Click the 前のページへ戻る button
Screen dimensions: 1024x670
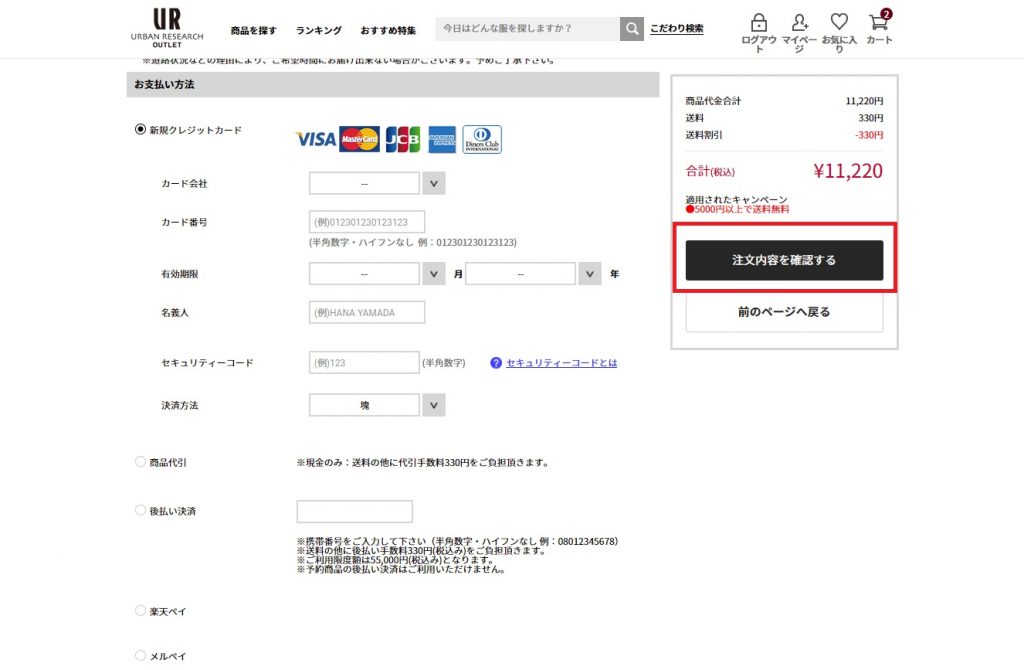point(784,312)
